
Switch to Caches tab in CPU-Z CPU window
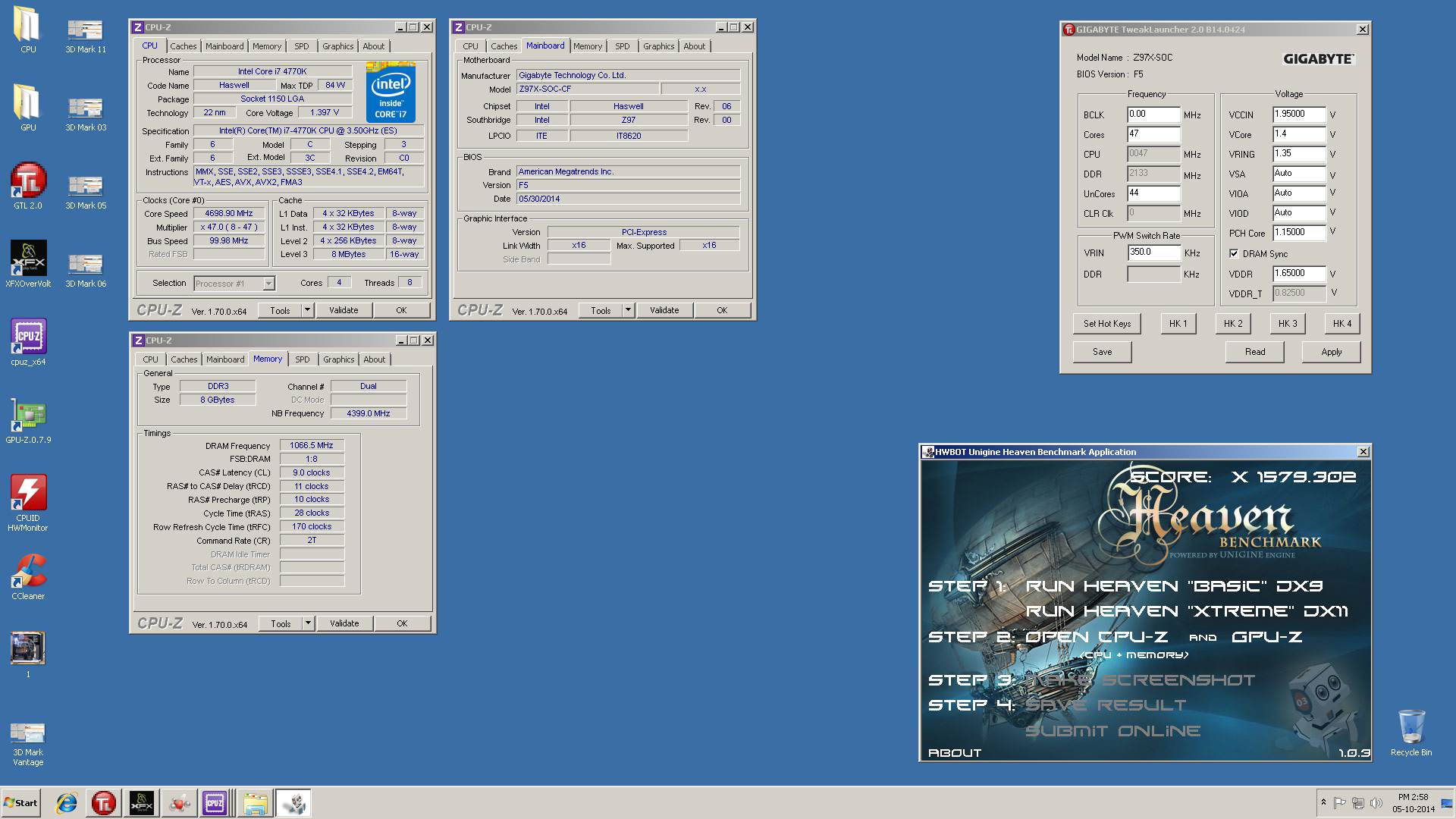(183, 46)
